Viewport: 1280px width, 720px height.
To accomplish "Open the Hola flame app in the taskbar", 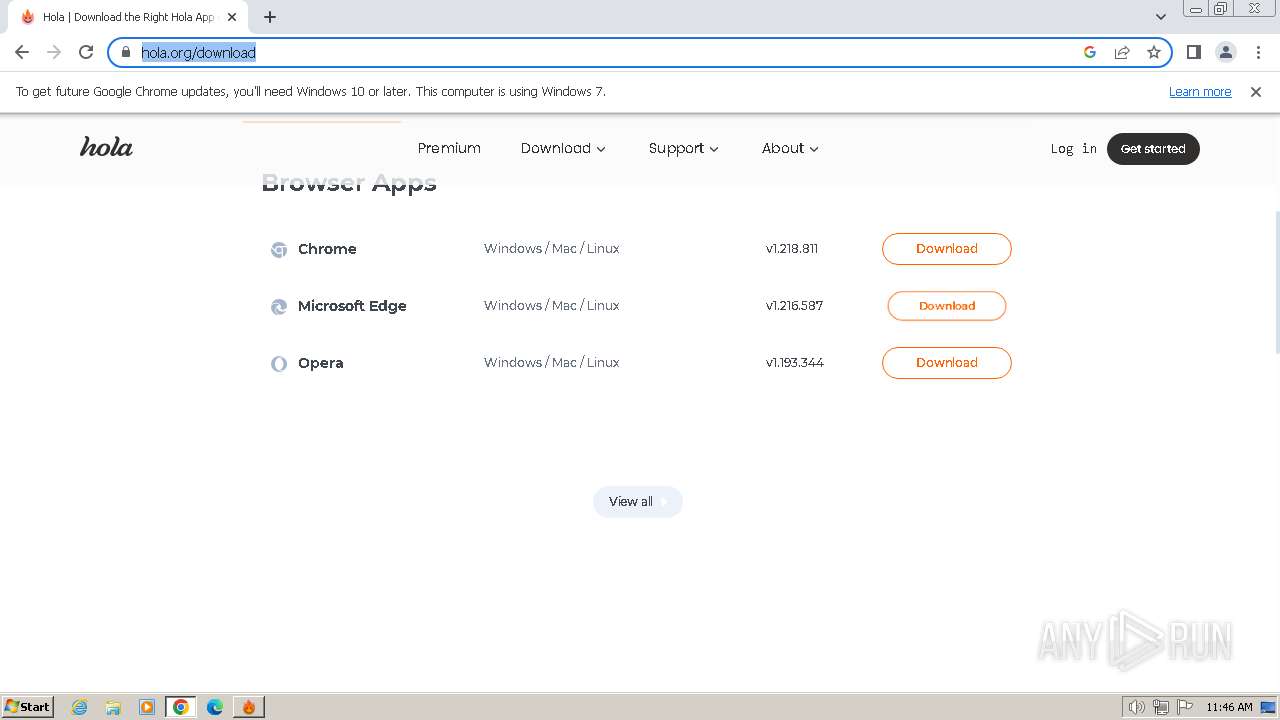I will (x=249, y=707).
